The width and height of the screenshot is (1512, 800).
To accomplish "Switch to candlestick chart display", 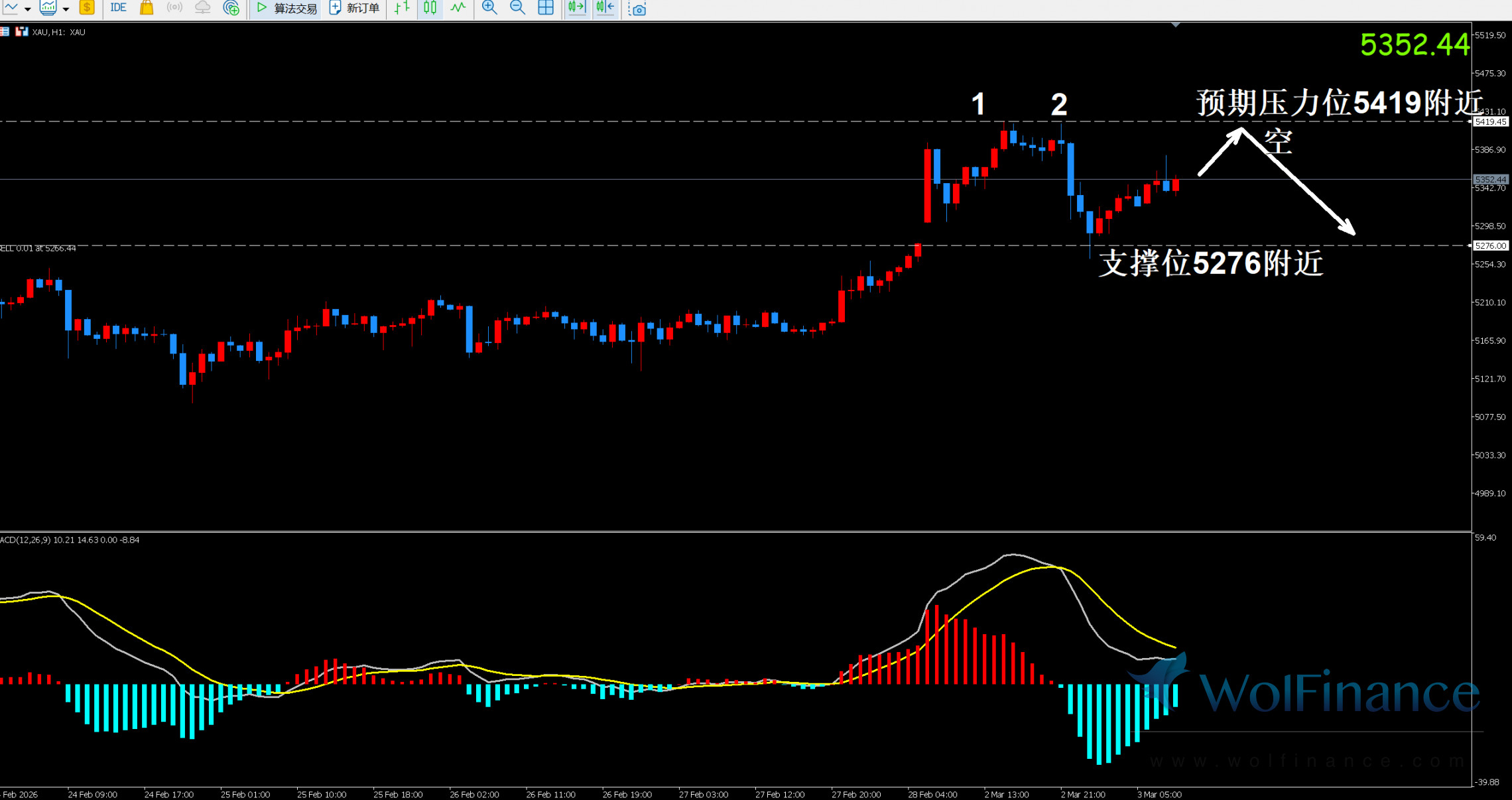I will (x=430, y=8).
